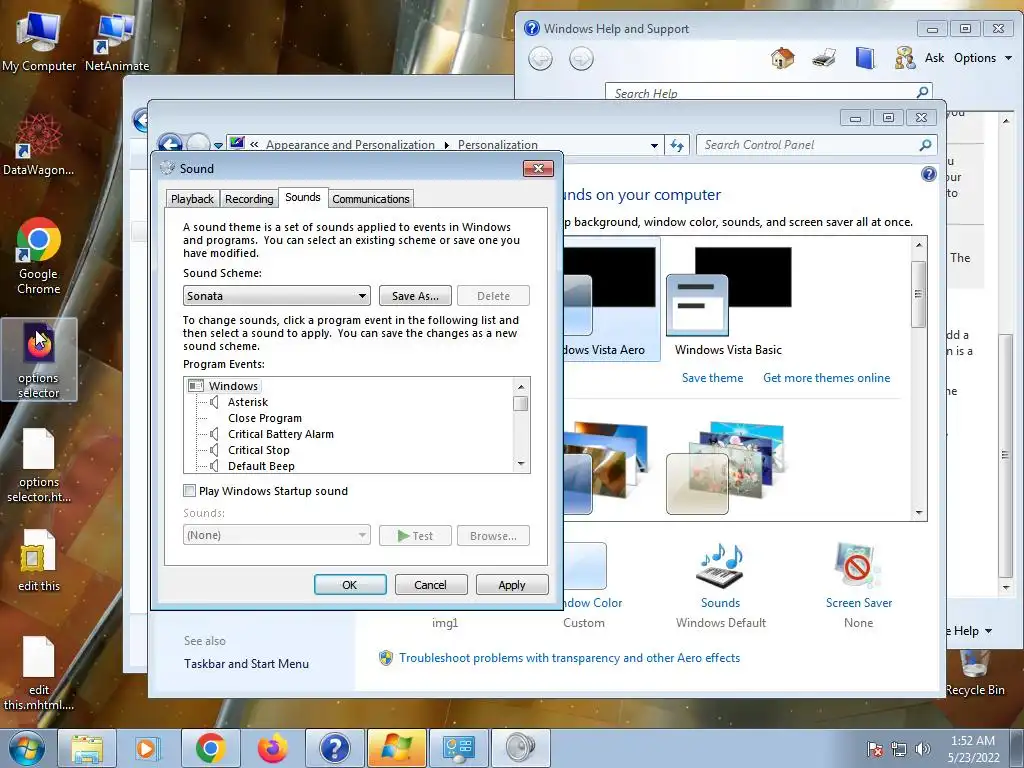Open Firefox from the taskbar
This screenshot has width=1024, height=768.
272,748
